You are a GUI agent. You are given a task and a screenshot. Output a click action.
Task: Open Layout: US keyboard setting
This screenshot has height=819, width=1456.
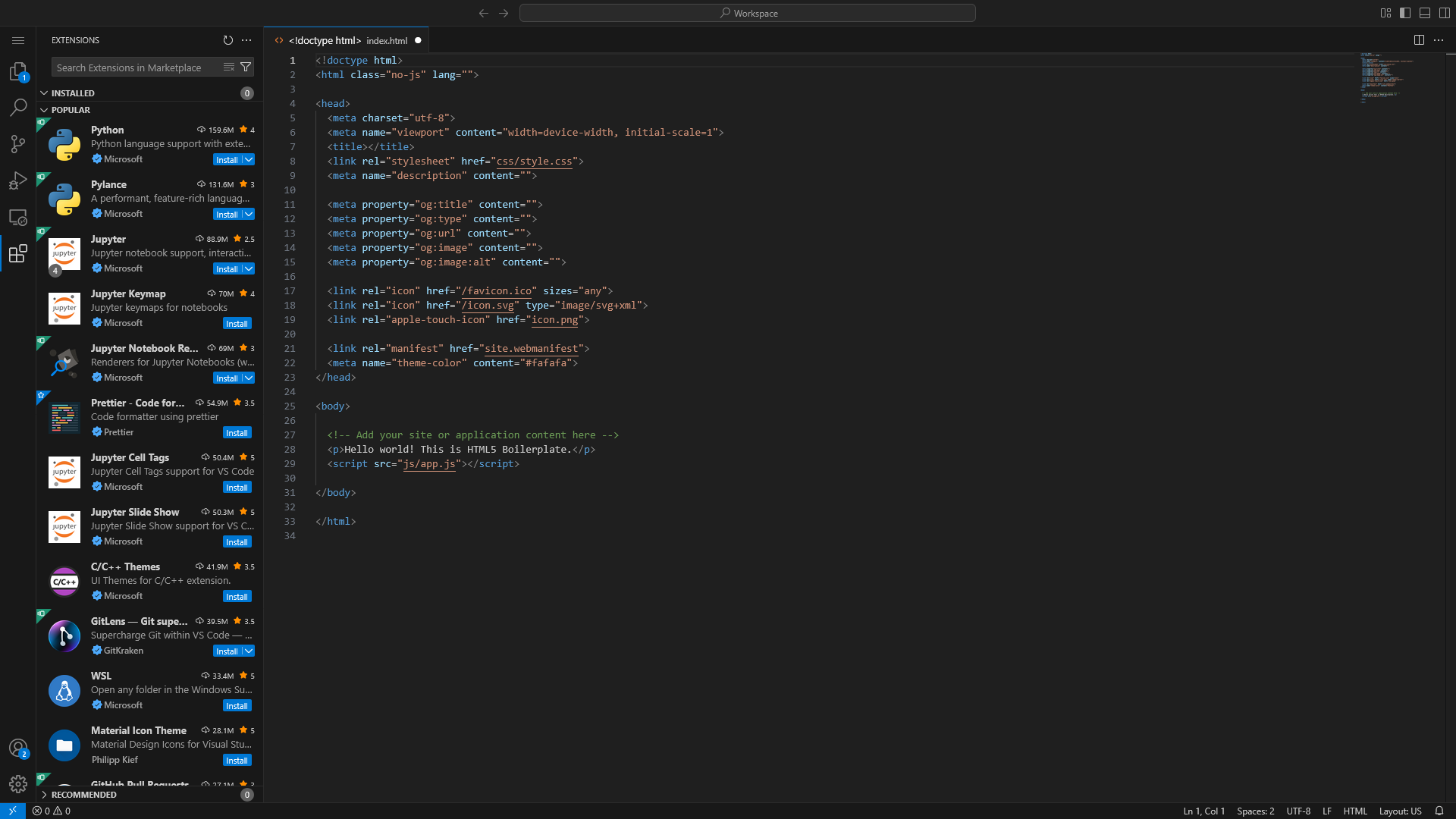pos(1400,811)
